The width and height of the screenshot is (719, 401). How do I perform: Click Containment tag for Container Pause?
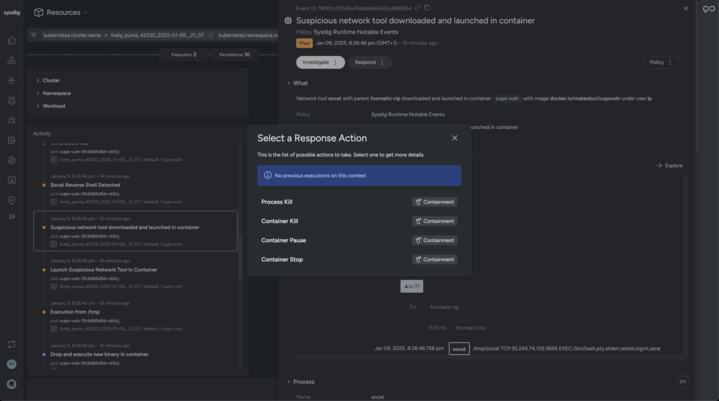434,241
